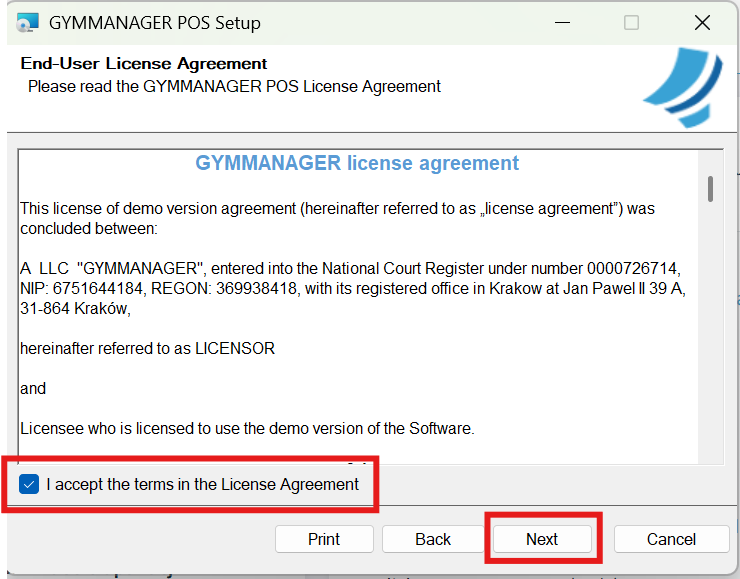Close the GYMMANAGER POS Setup window
Image resolution: width=740 pixels, height=579 pixels.
coord(702,22)
